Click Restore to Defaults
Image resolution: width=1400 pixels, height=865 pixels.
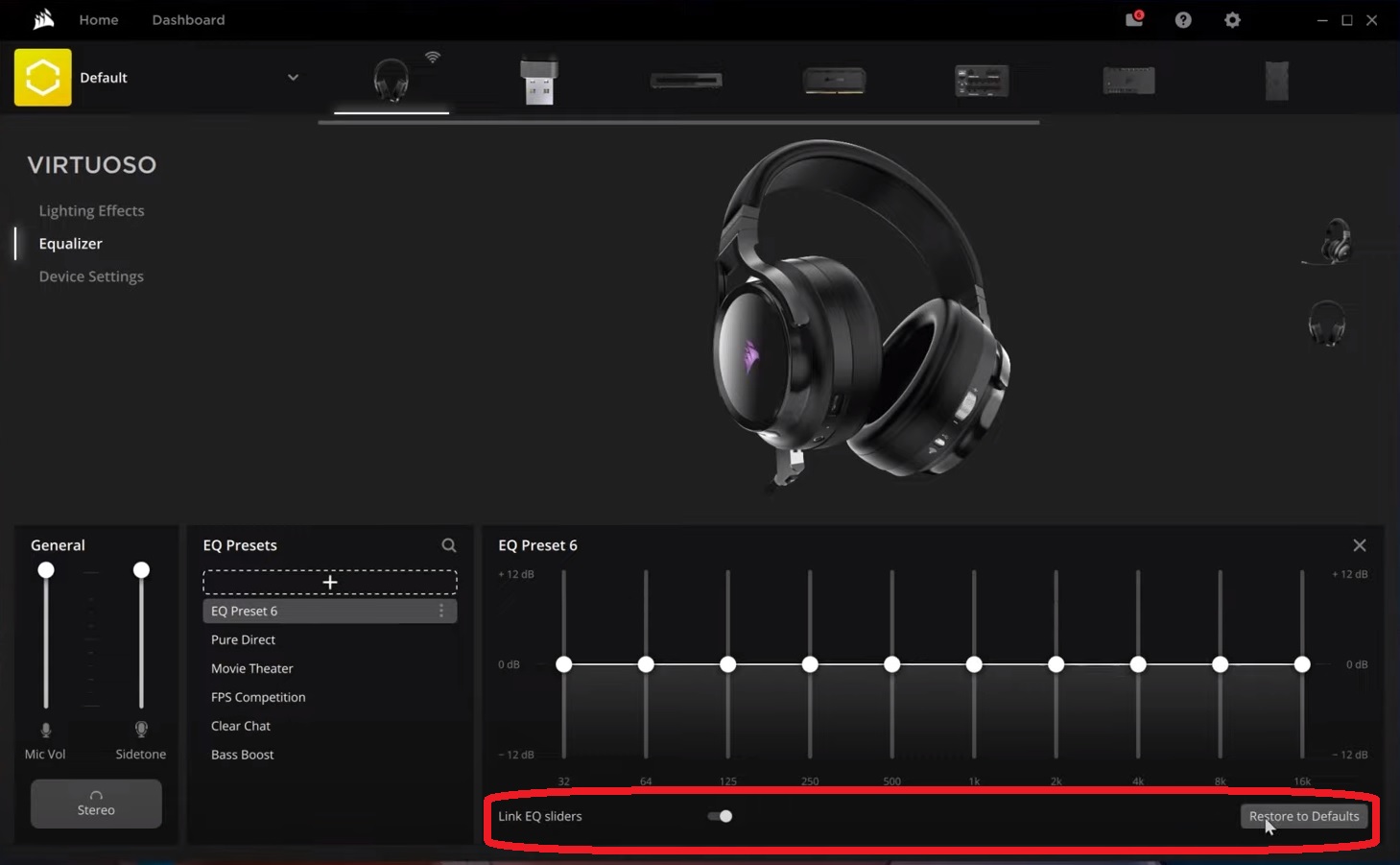pyautogui.click(x=1303, y=816)
